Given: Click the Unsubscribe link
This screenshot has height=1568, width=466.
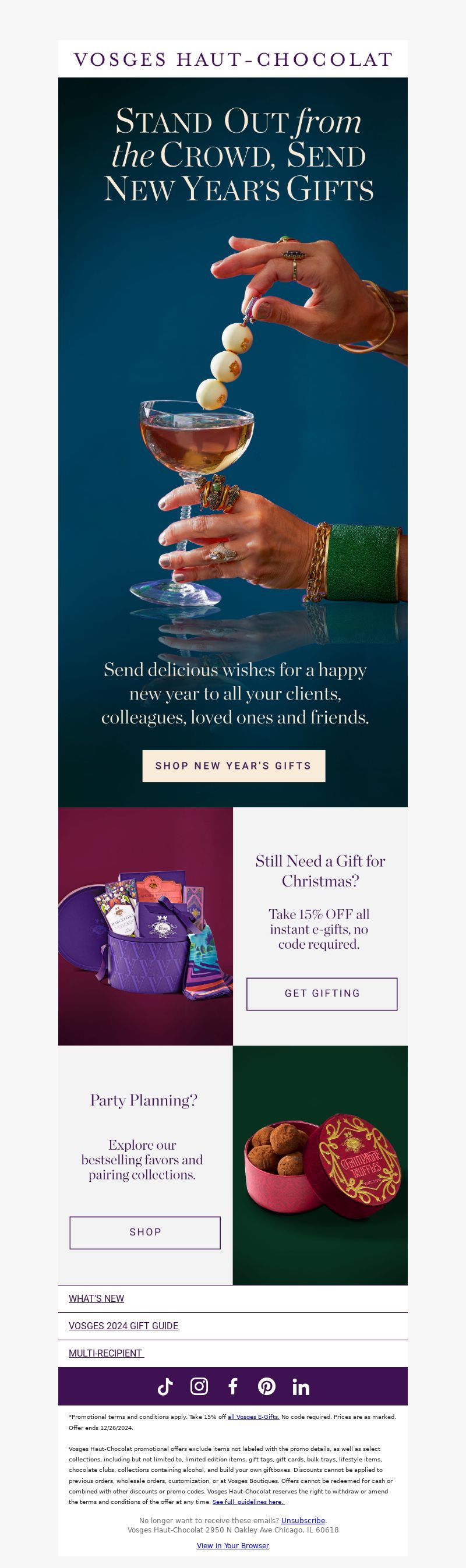Looking at the screenshot, I should click(x=303, y=1520).
